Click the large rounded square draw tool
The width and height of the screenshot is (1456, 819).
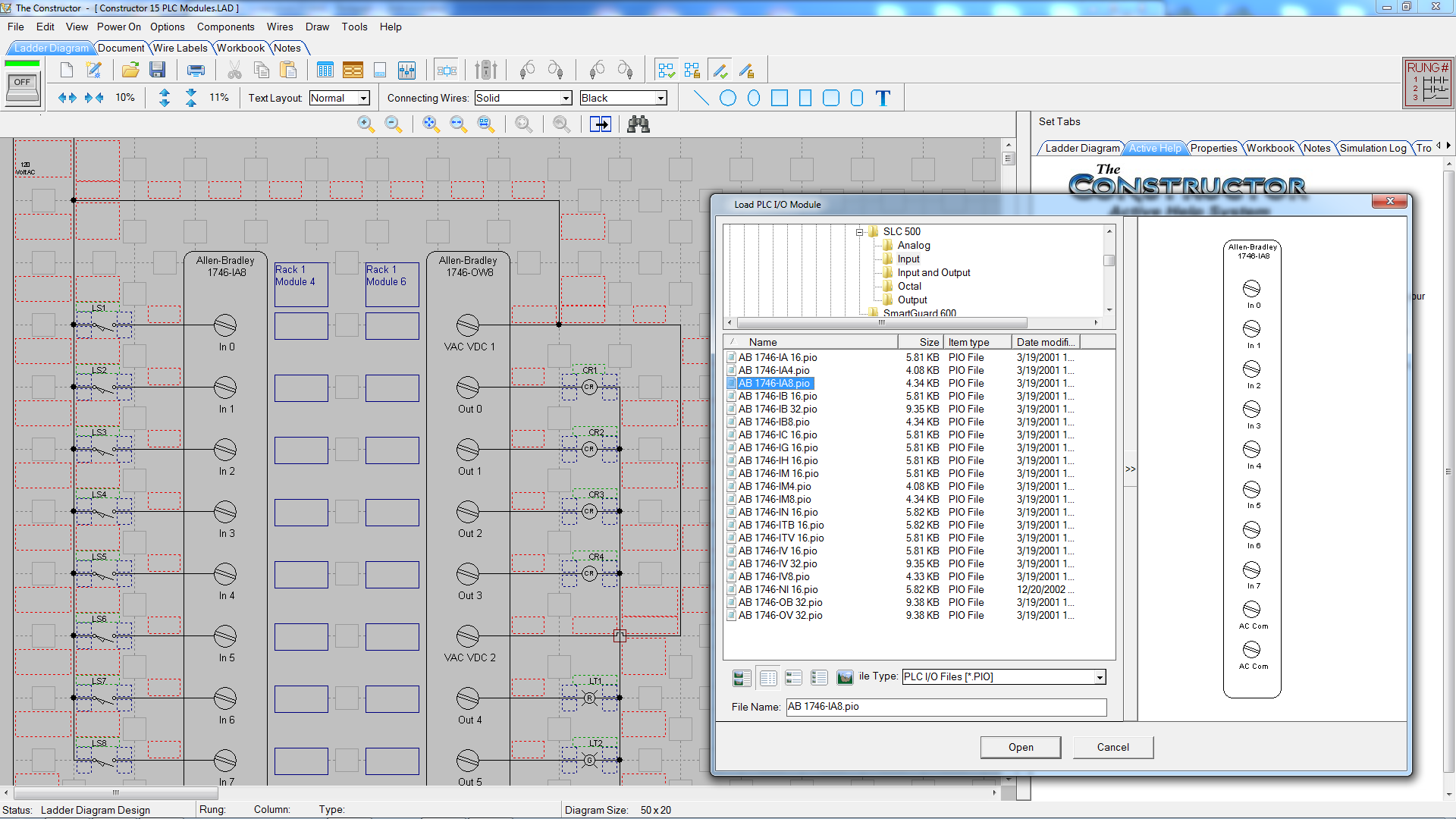pos(831,98)
